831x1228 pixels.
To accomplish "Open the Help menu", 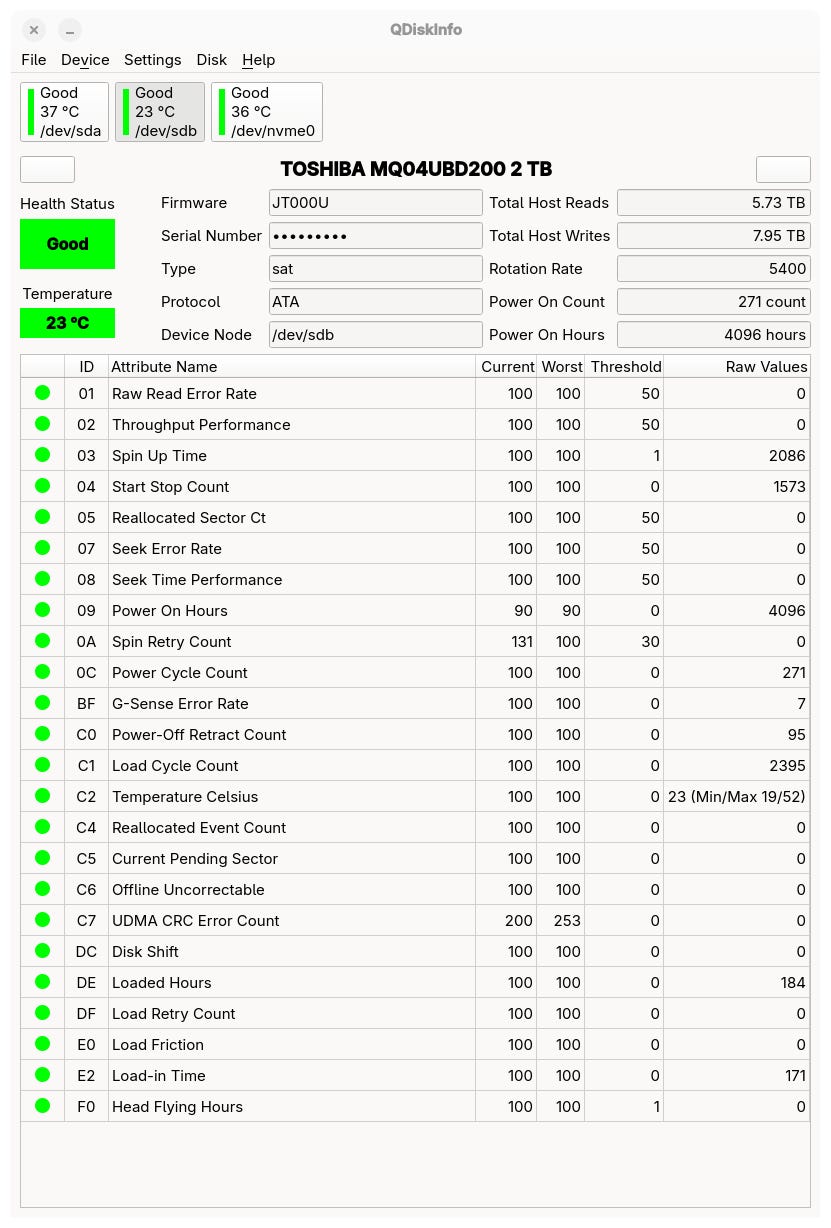I will 259,60.
